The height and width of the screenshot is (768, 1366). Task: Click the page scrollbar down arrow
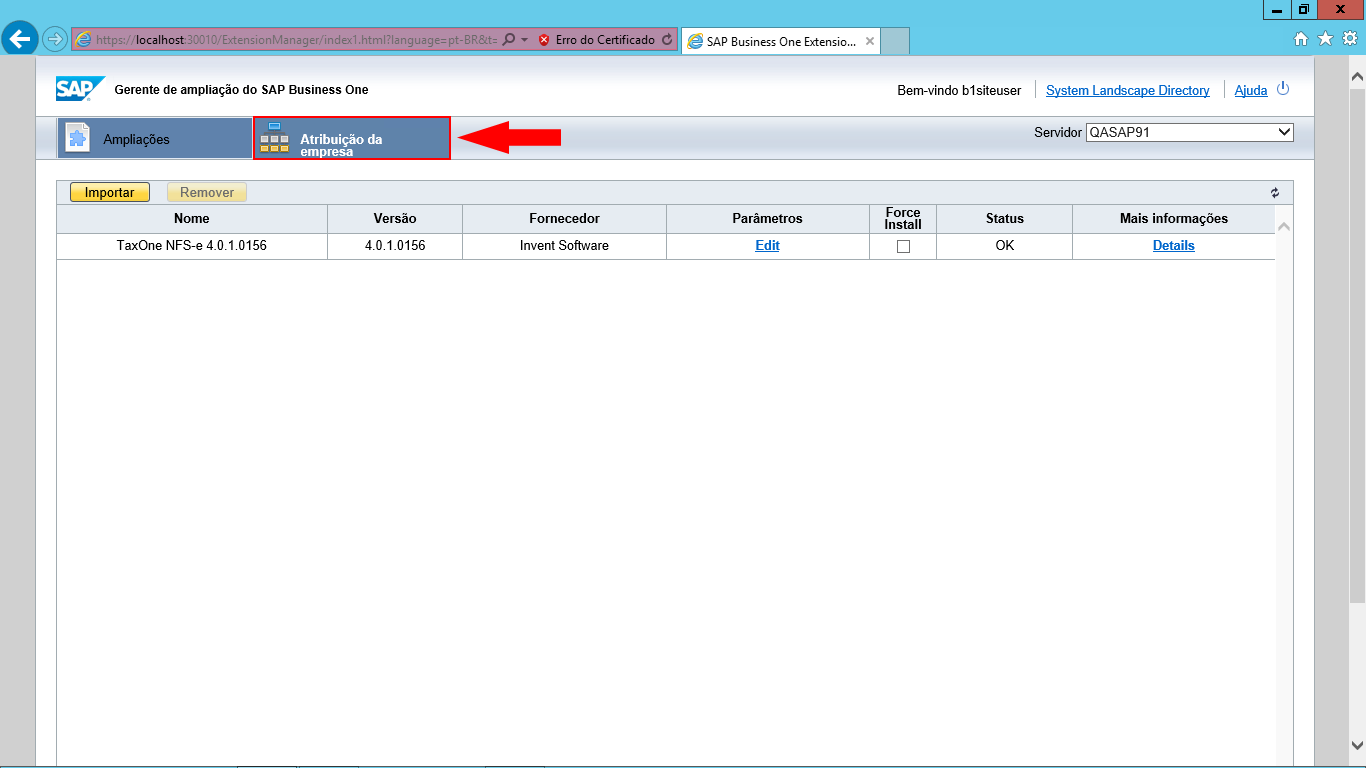[1357, 745]
